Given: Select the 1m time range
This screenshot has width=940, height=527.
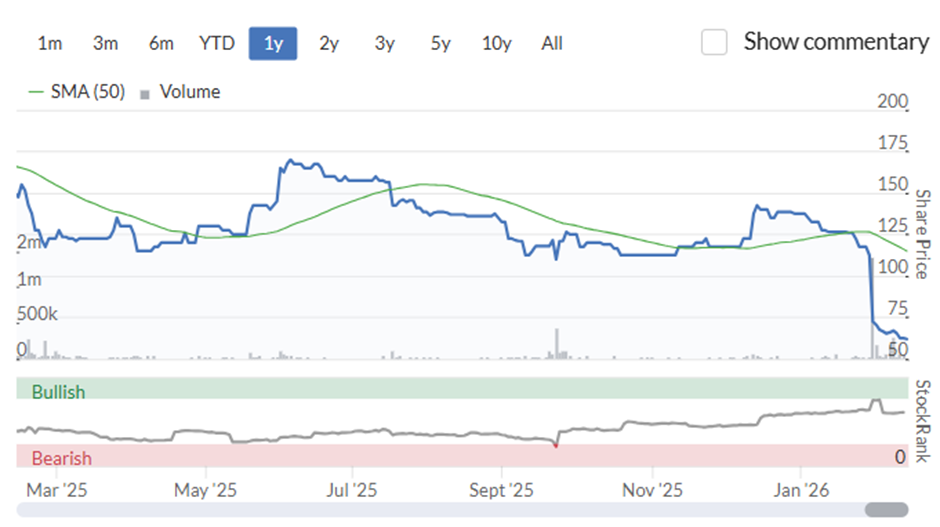Looking at the screenshot, I should coord(50,43).
